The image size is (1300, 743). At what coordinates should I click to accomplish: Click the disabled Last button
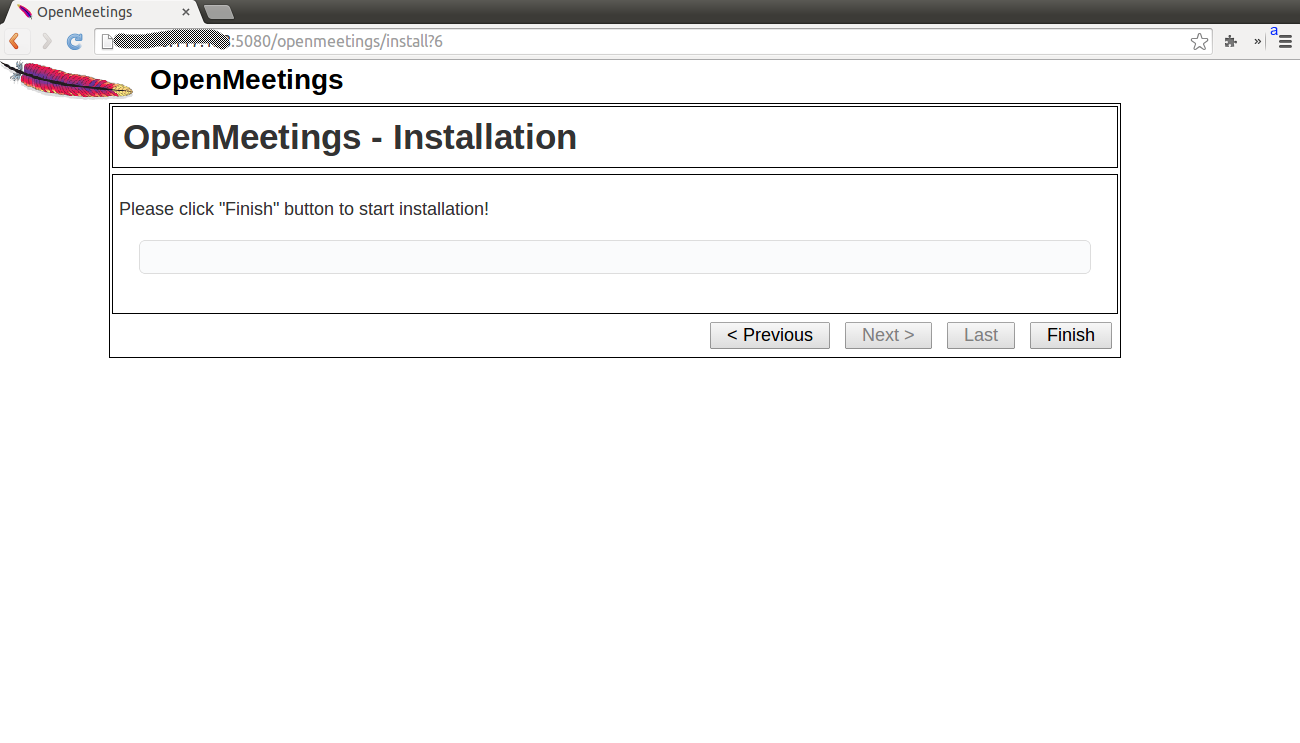click(981, 335)
